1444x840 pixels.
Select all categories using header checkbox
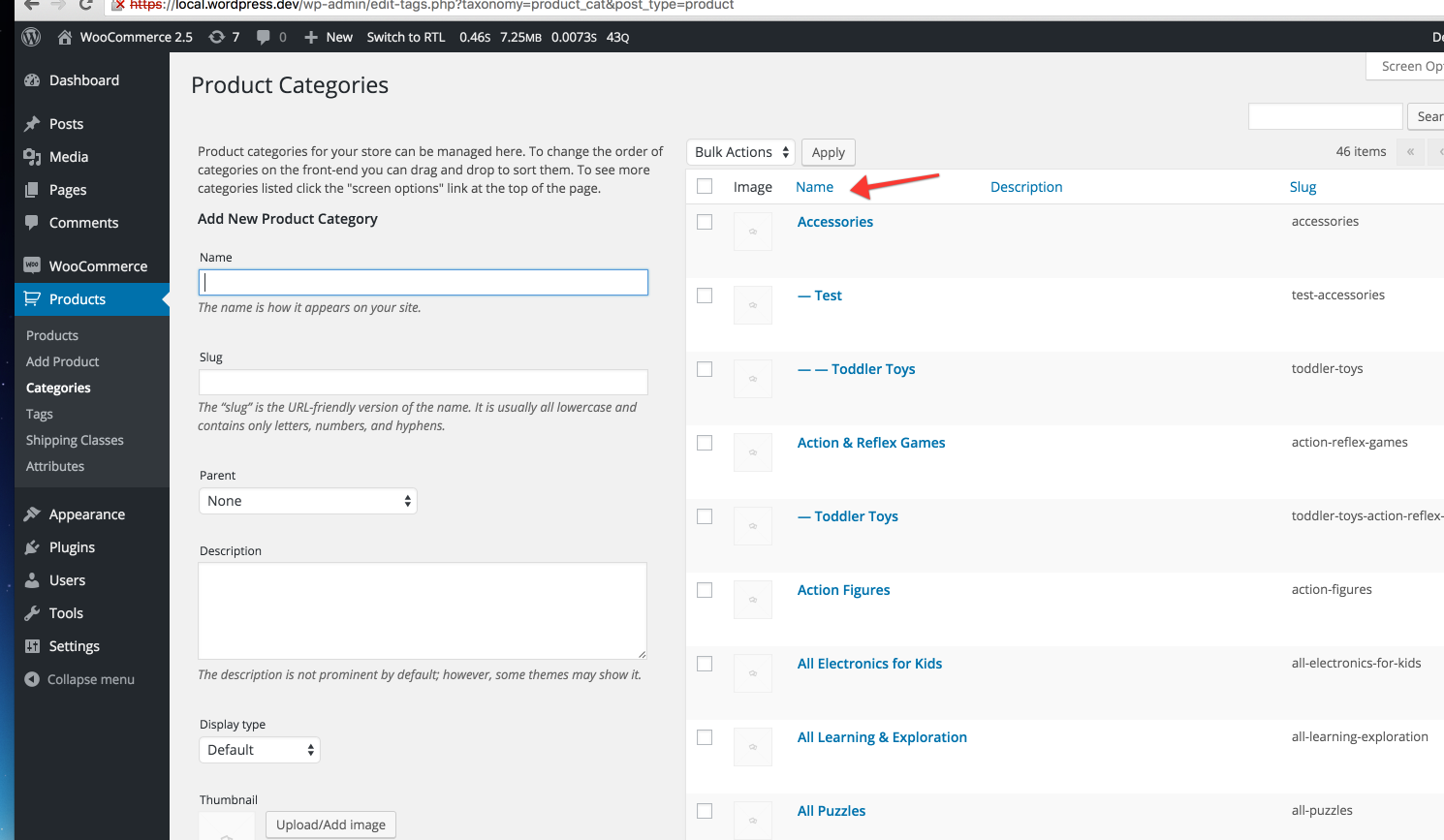point(705,186)
